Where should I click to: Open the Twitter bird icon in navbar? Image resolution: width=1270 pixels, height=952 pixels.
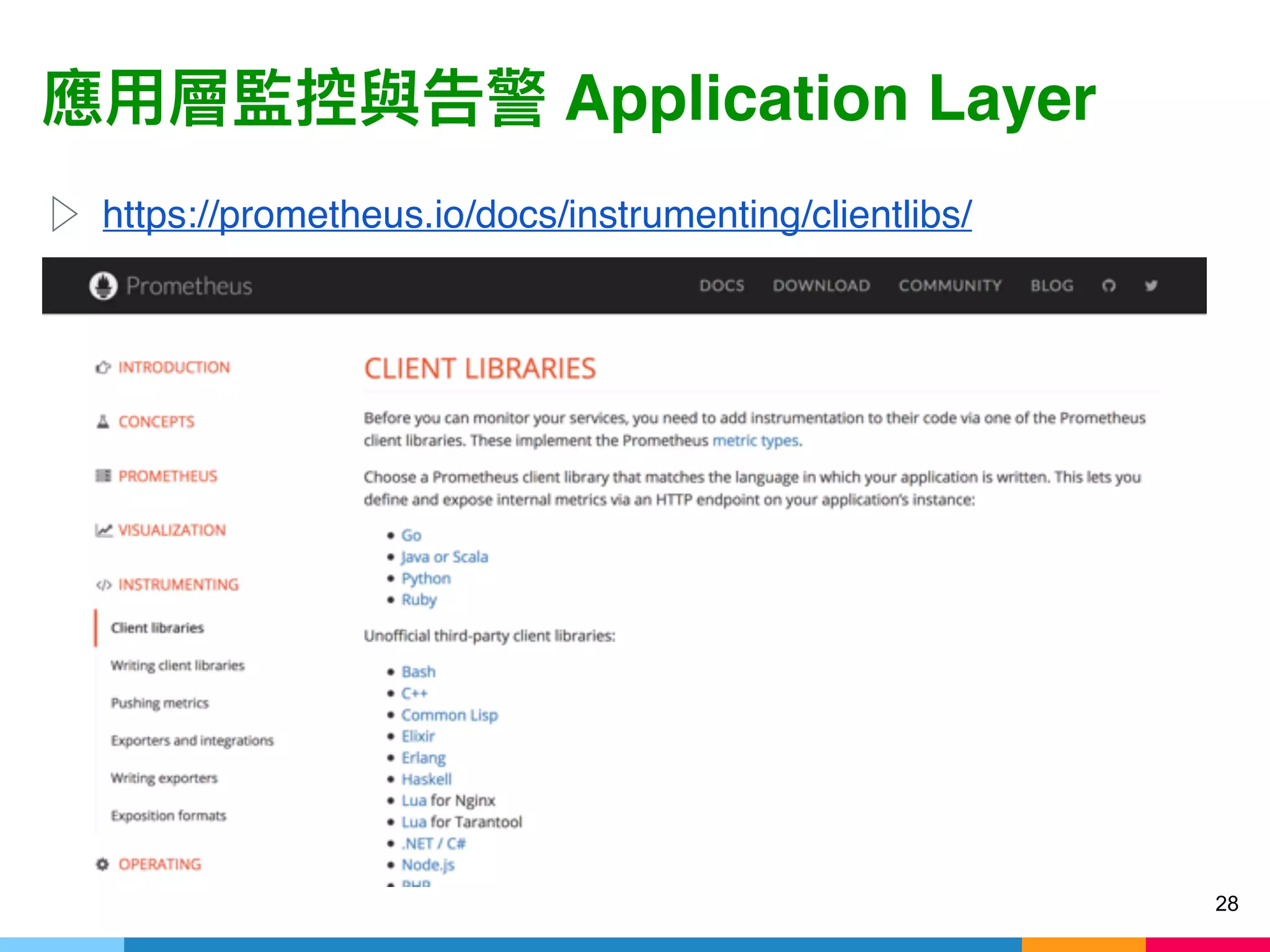point(1151,286)
